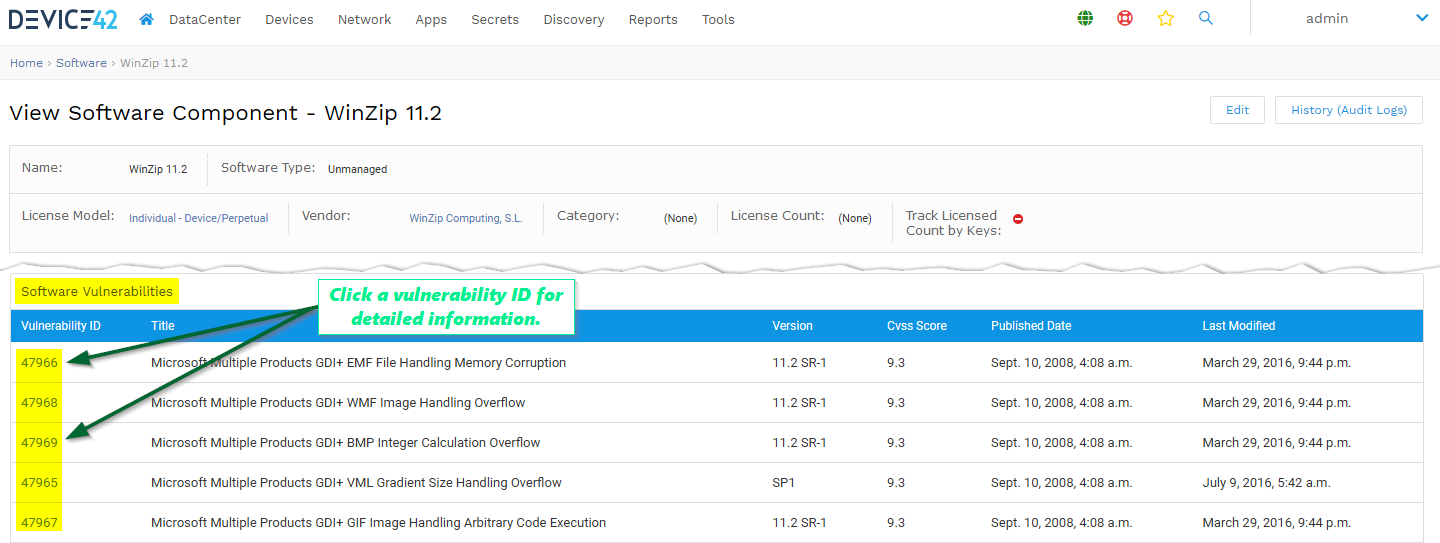Click the Unmanaged software type value
The height and width of the screenshot is (543, 1440).
point(357,169)
